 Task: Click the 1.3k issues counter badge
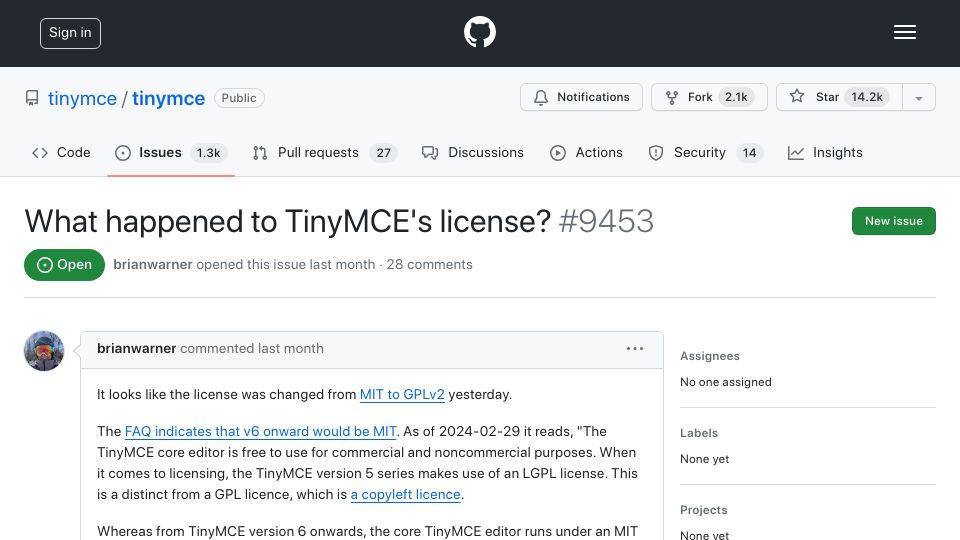tap(208, 152)
